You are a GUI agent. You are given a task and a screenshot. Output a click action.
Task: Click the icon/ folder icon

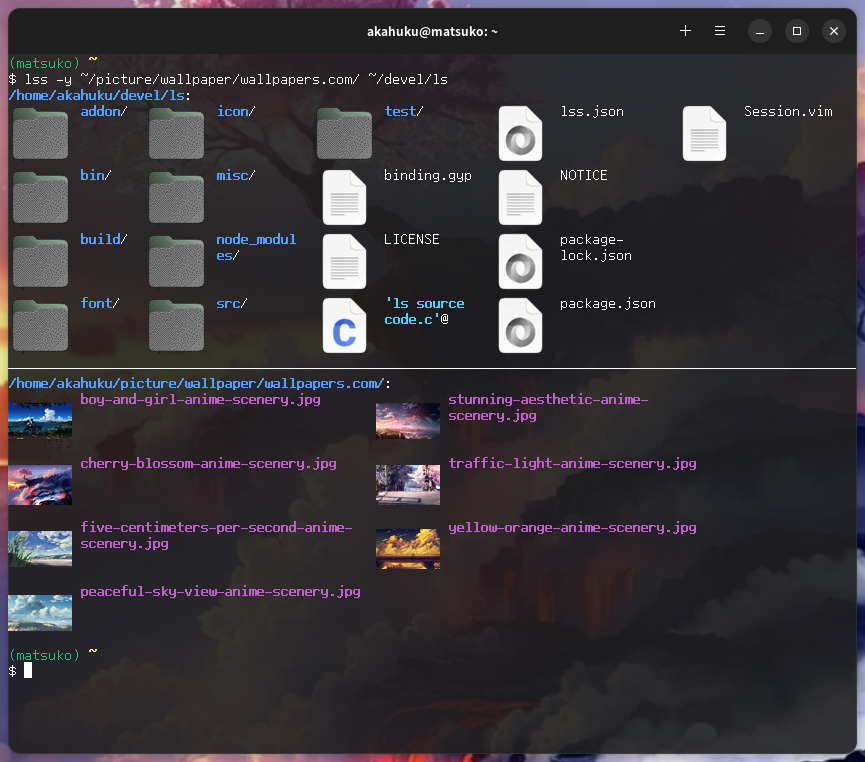[177, 134]
